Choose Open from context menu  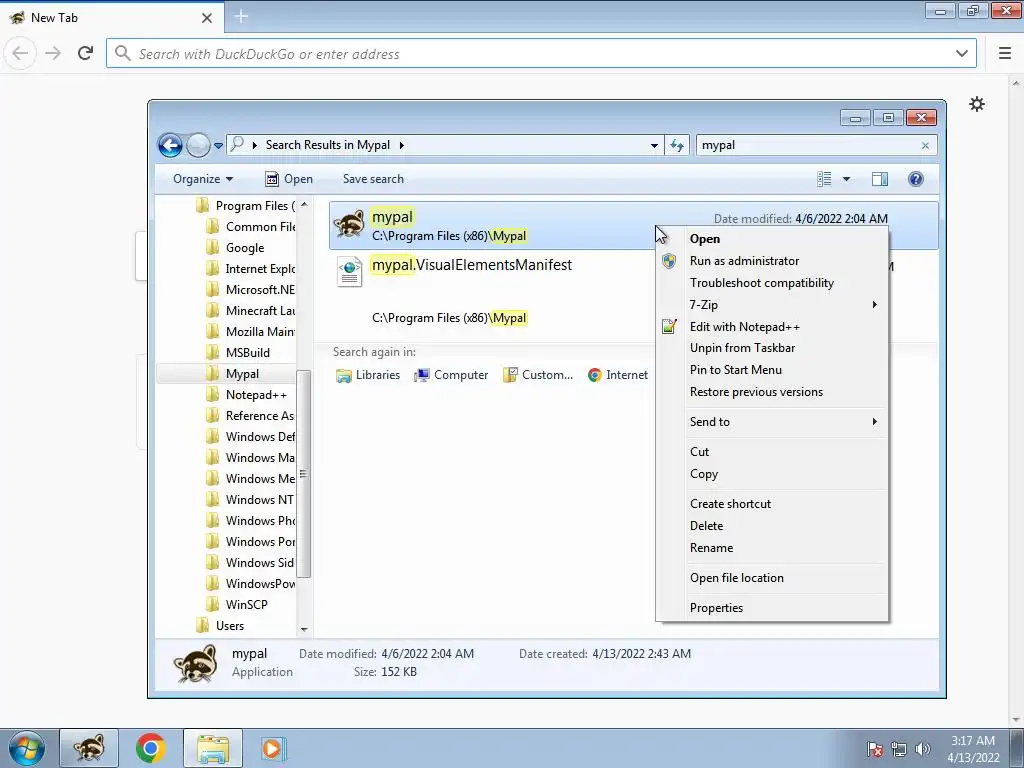click(x=773, y=239)
